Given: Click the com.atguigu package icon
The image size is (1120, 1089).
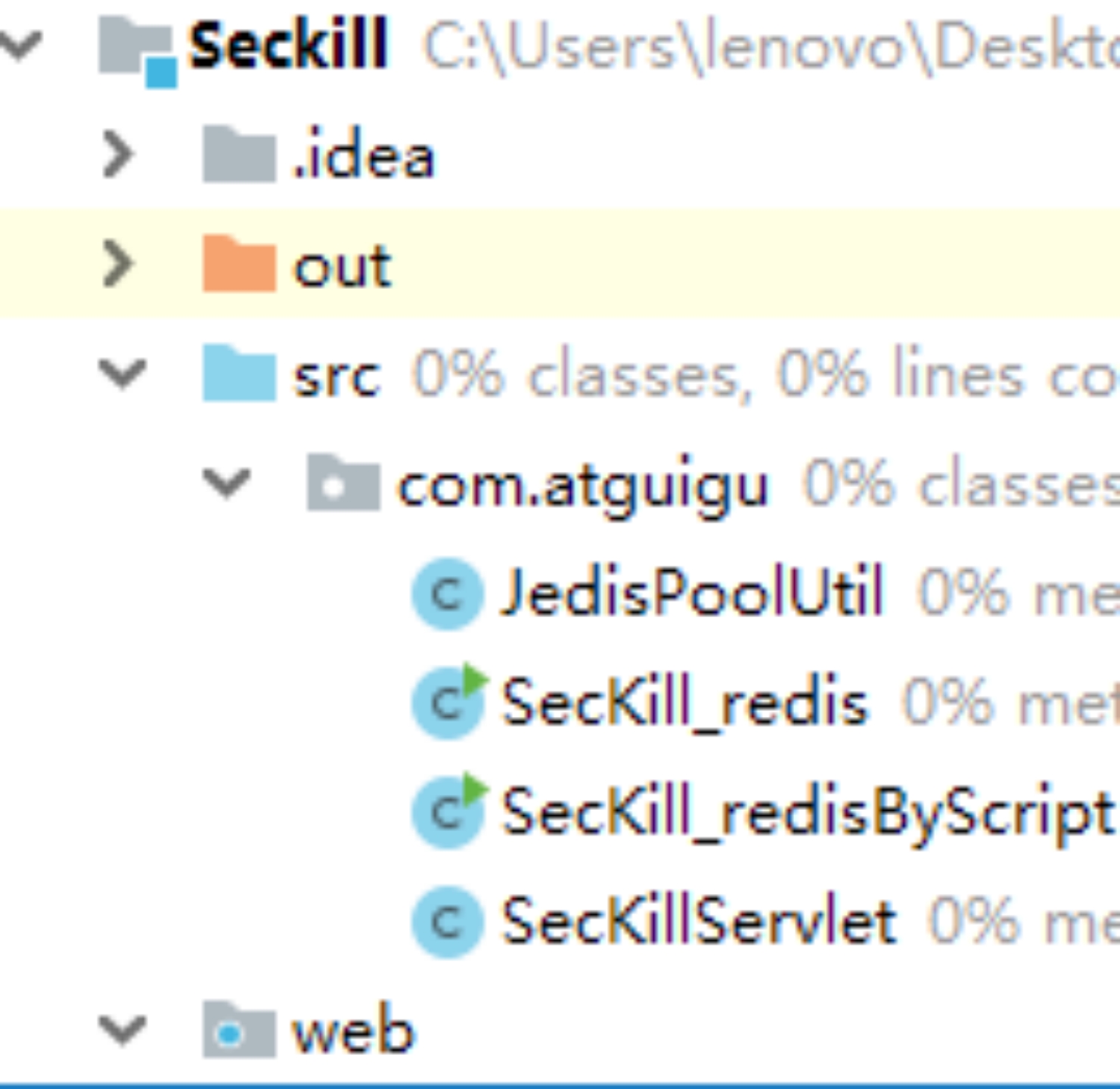Looking at the screenshot, I should point(343,484).
